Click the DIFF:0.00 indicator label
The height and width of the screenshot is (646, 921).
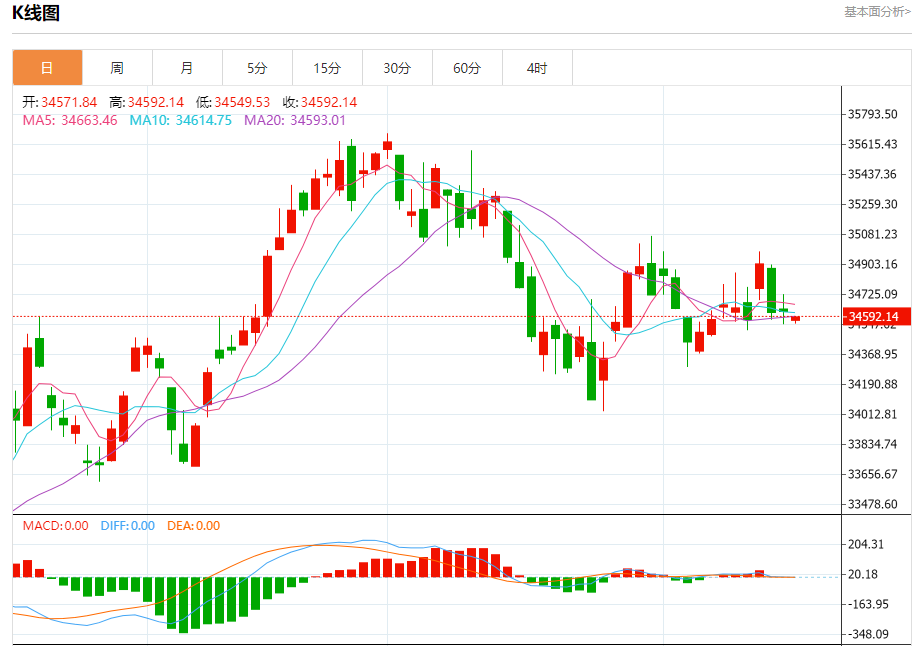click(127, 526)
